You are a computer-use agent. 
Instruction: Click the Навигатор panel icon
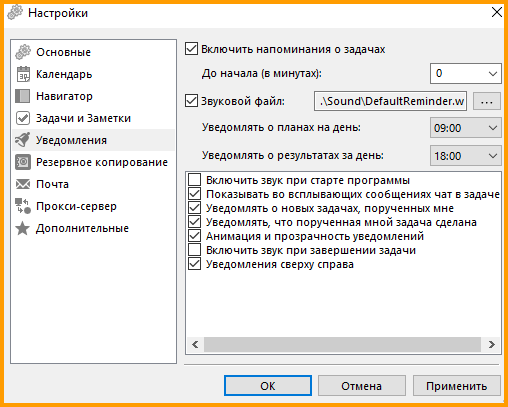(x=23, y=96)
